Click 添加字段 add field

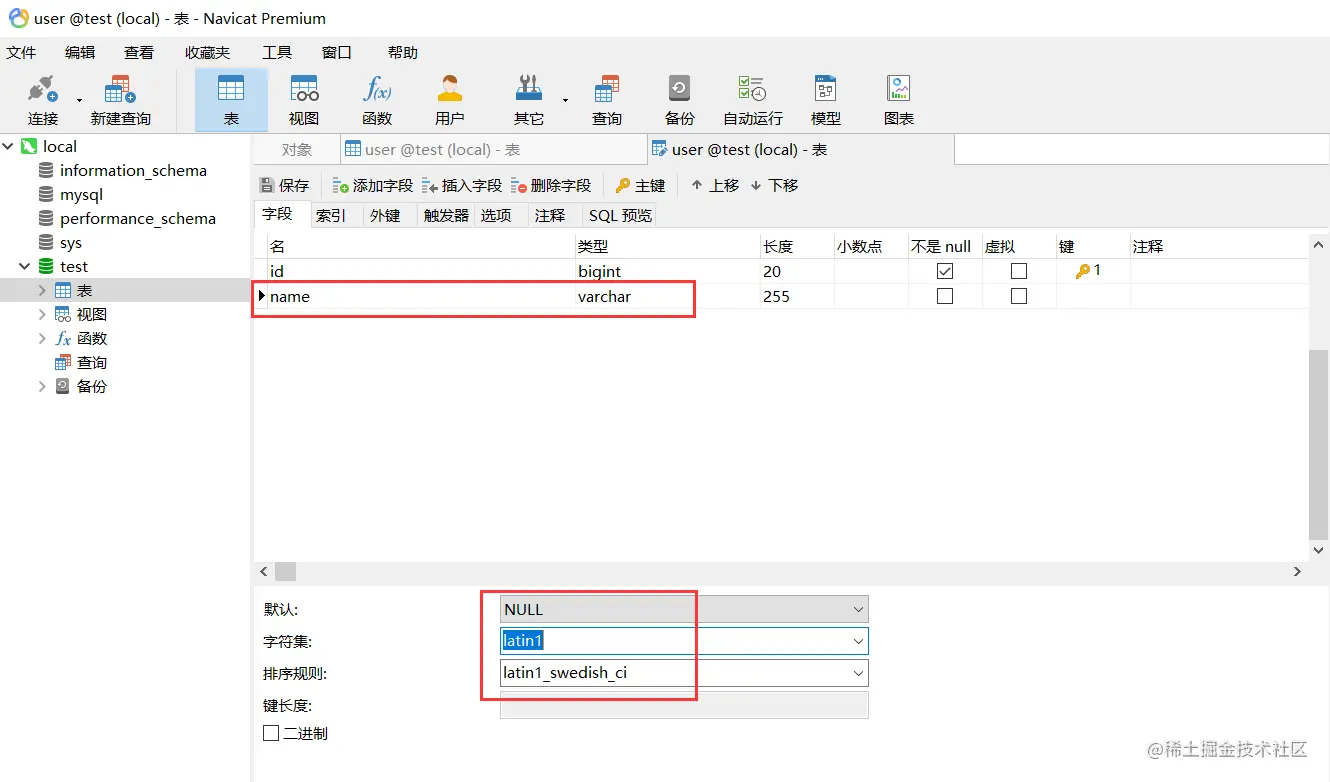point(373,185)
